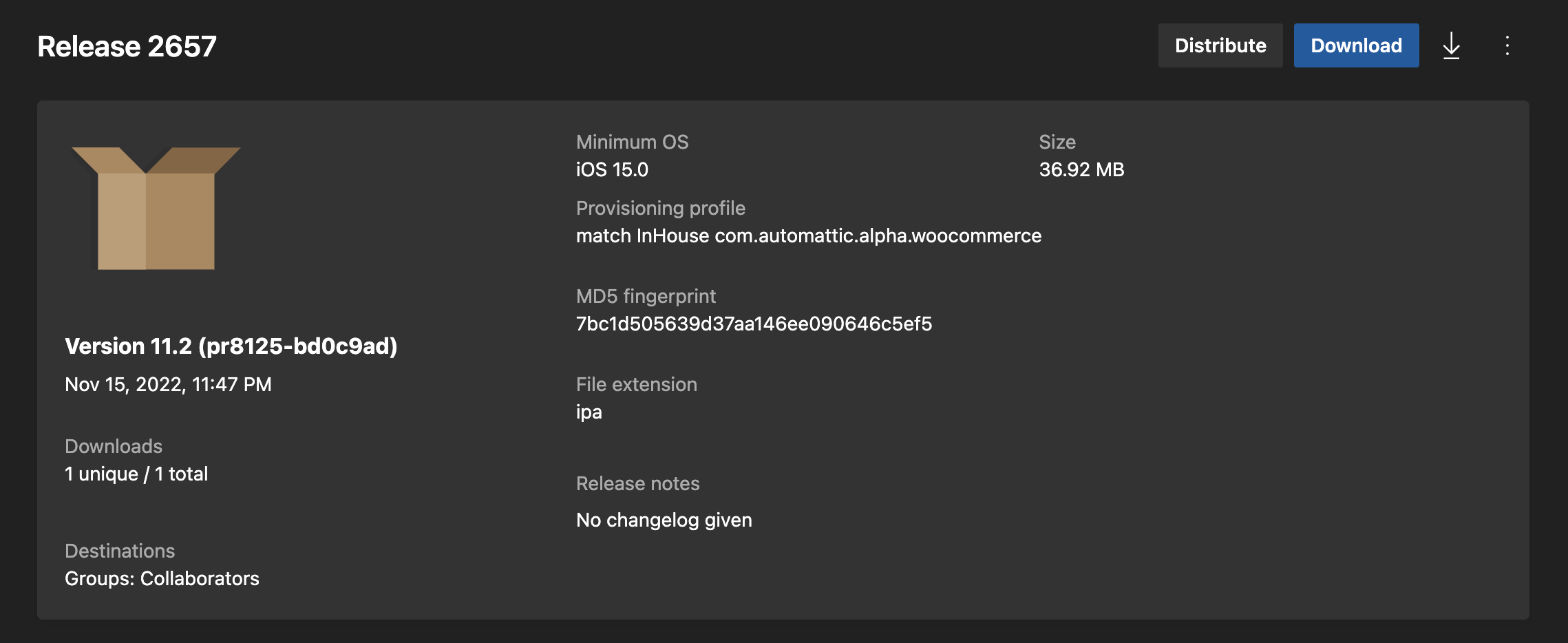
Task: Click the Nov 15, 2022 release date
Action: click(x=168, y=384)
